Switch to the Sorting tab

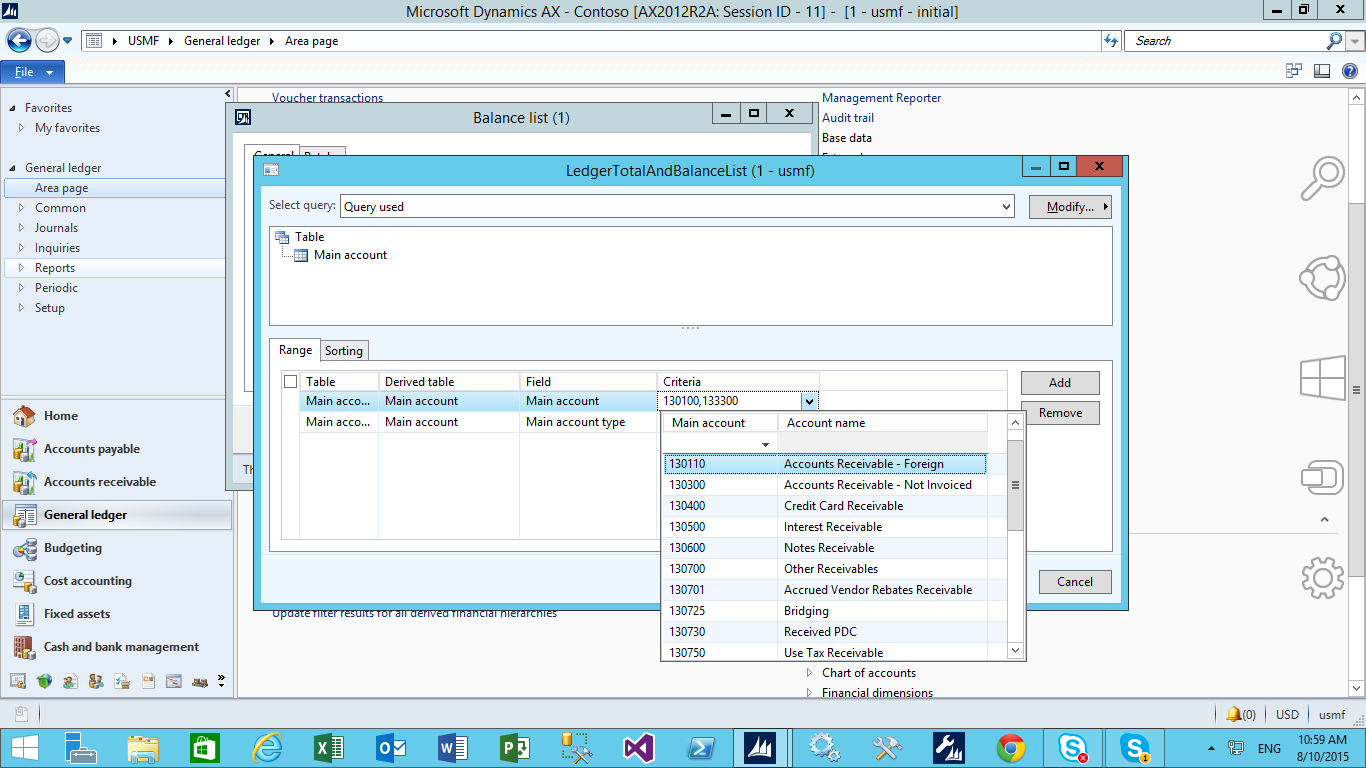(344, 351)
